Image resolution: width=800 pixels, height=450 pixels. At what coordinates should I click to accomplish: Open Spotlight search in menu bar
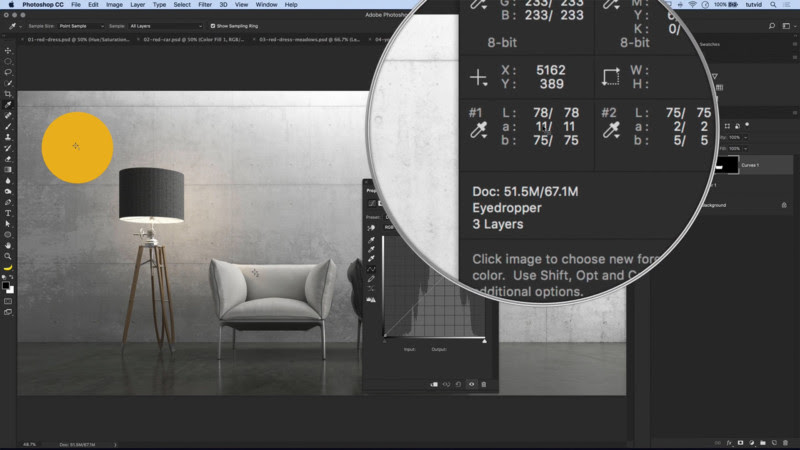[773, 5]
